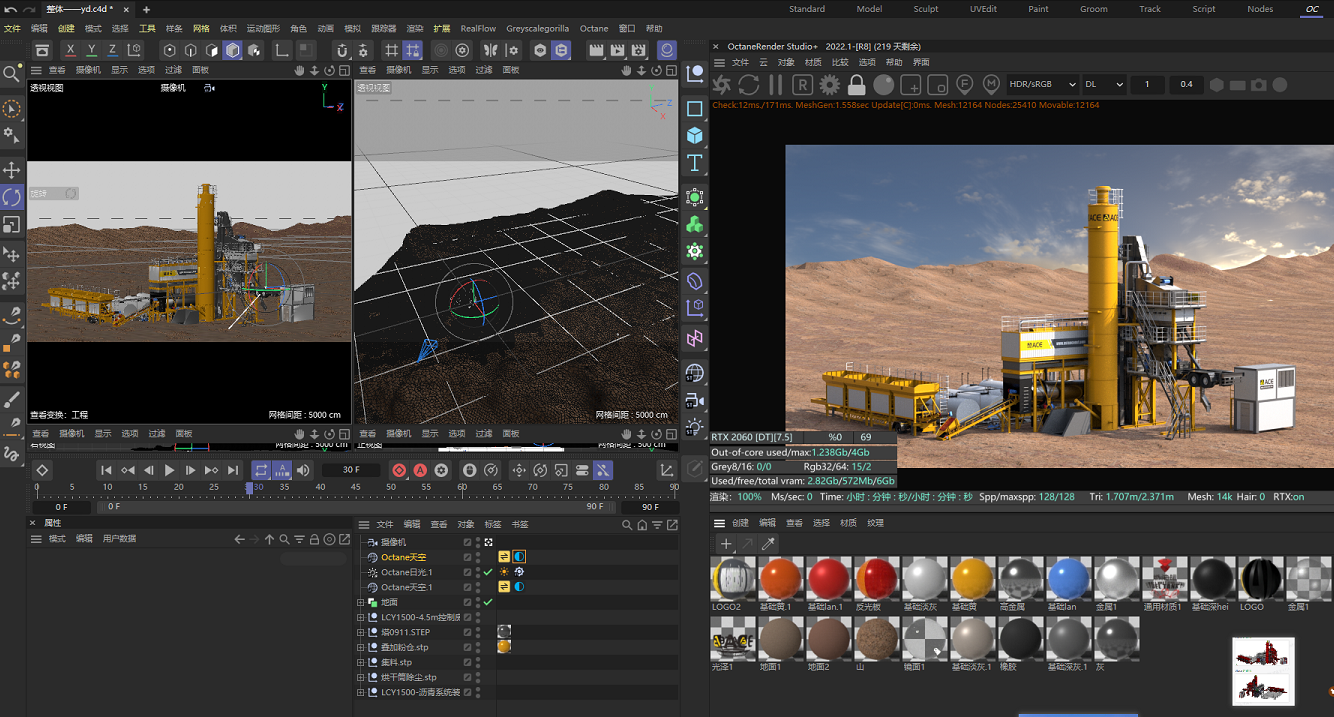Add new material with plus icon

[x=726, y=544]
